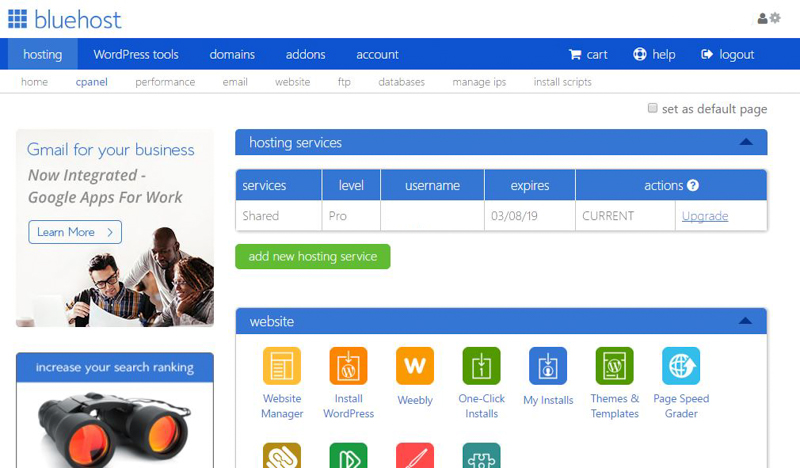This screenshot has height=468, width=800.
Task: Click the gold chain-link icon in website panel
Action: [x=282, y=455]
